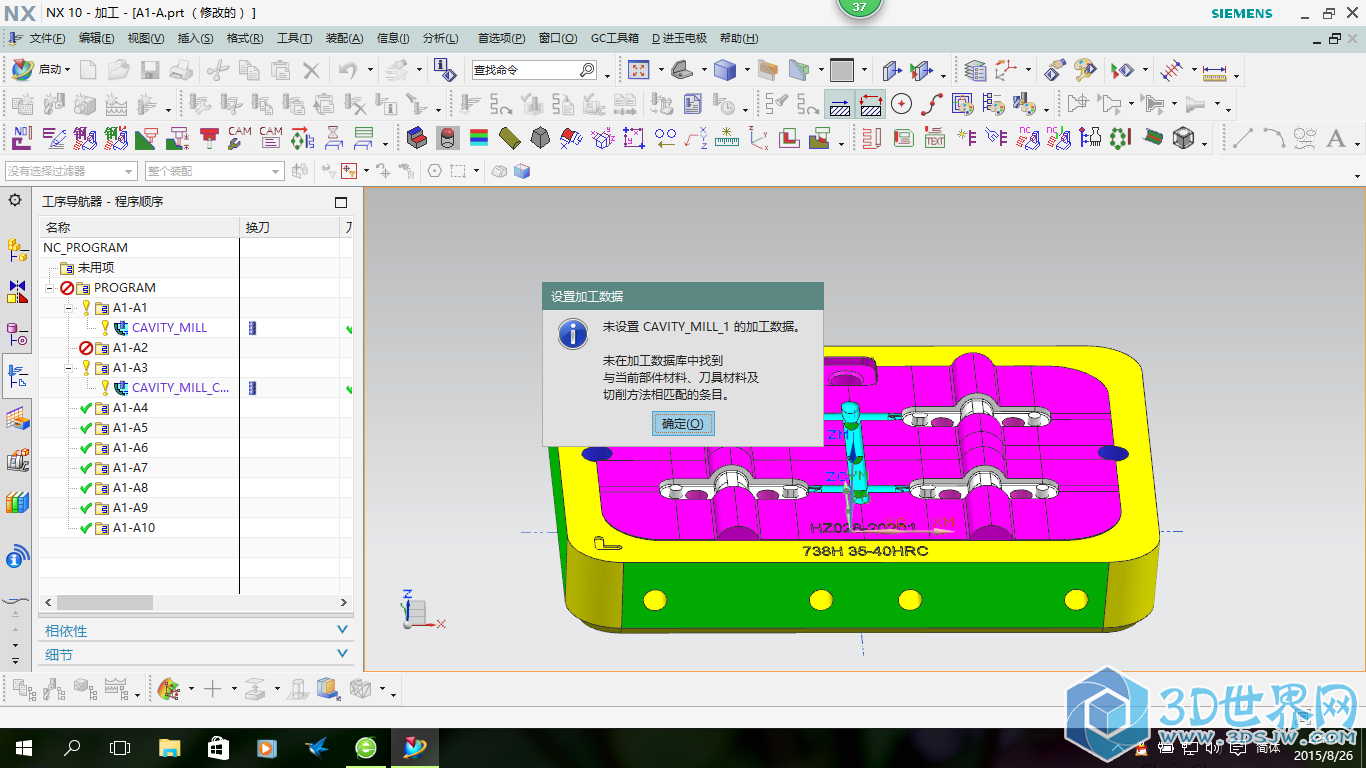
Task: Click the navigator horizontal scrollbar thumb
Action: click(x=105, y=603)
